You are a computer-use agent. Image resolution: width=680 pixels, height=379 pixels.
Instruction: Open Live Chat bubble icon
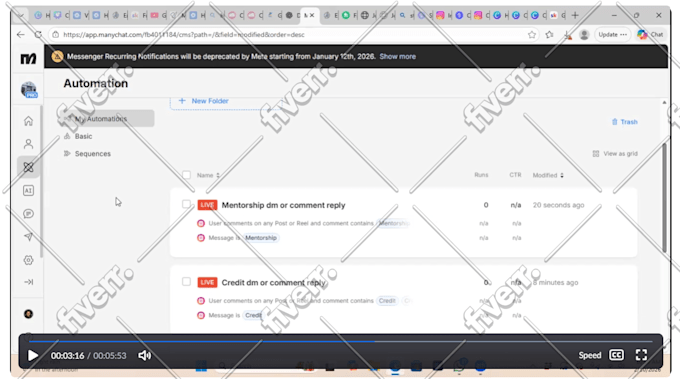[28, 213]
